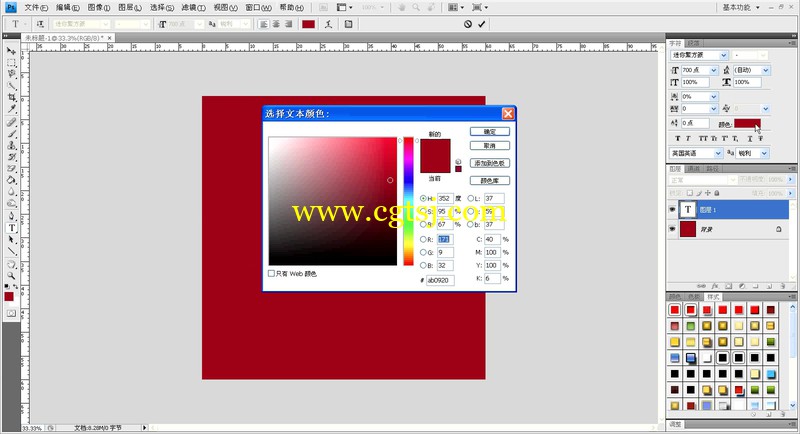Select the Path Selection tool
This screenshot has height=434, width=800.
(11, 240)
